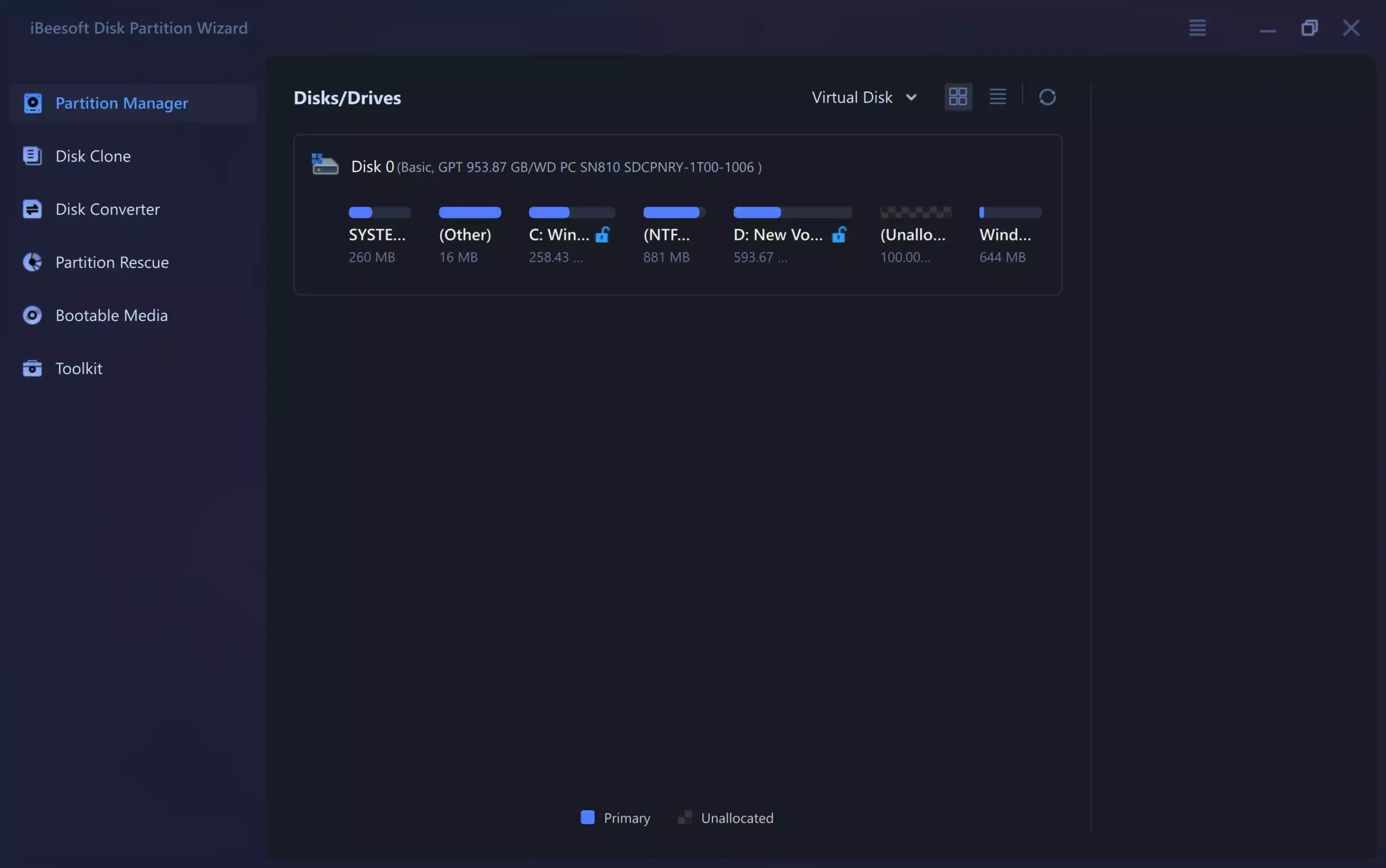The height and width of the screenshot is (868, 1386).
Task: Click the Disks/Drives heading
Action: [347, 97]
